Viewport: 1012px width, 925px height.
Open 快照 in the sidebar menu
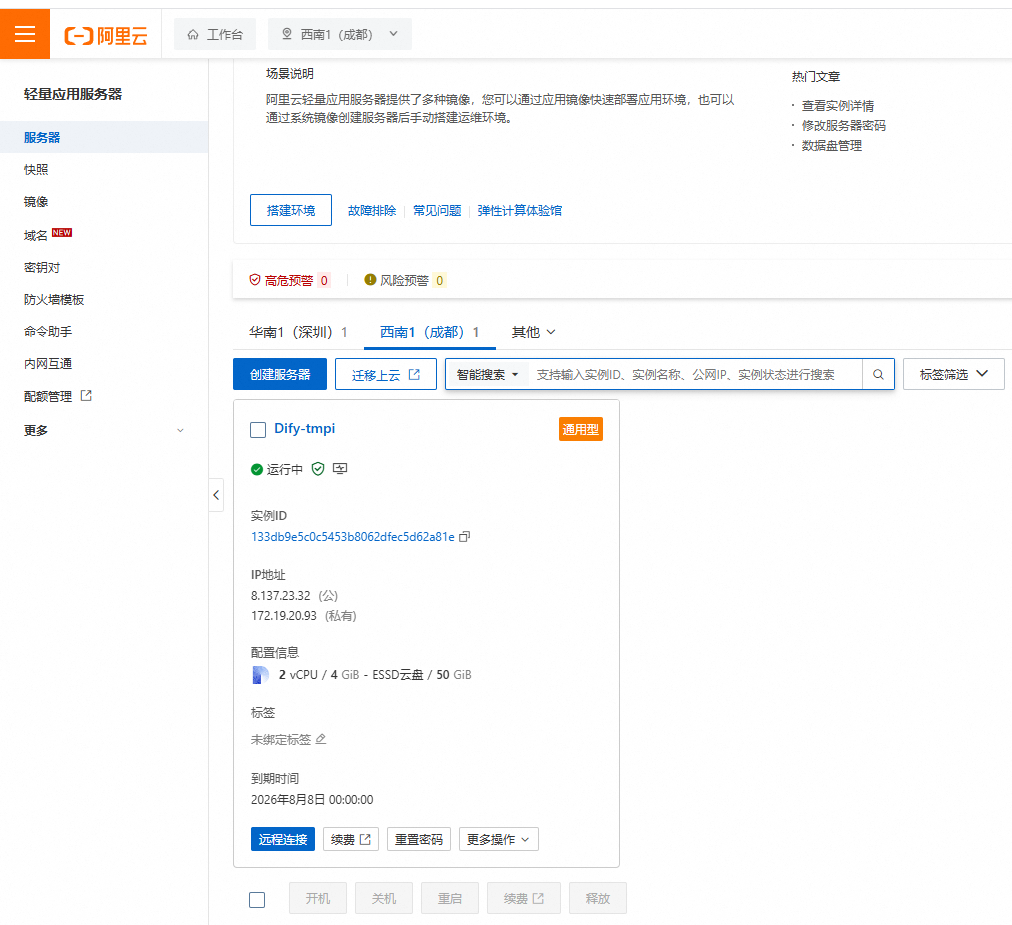36,170
